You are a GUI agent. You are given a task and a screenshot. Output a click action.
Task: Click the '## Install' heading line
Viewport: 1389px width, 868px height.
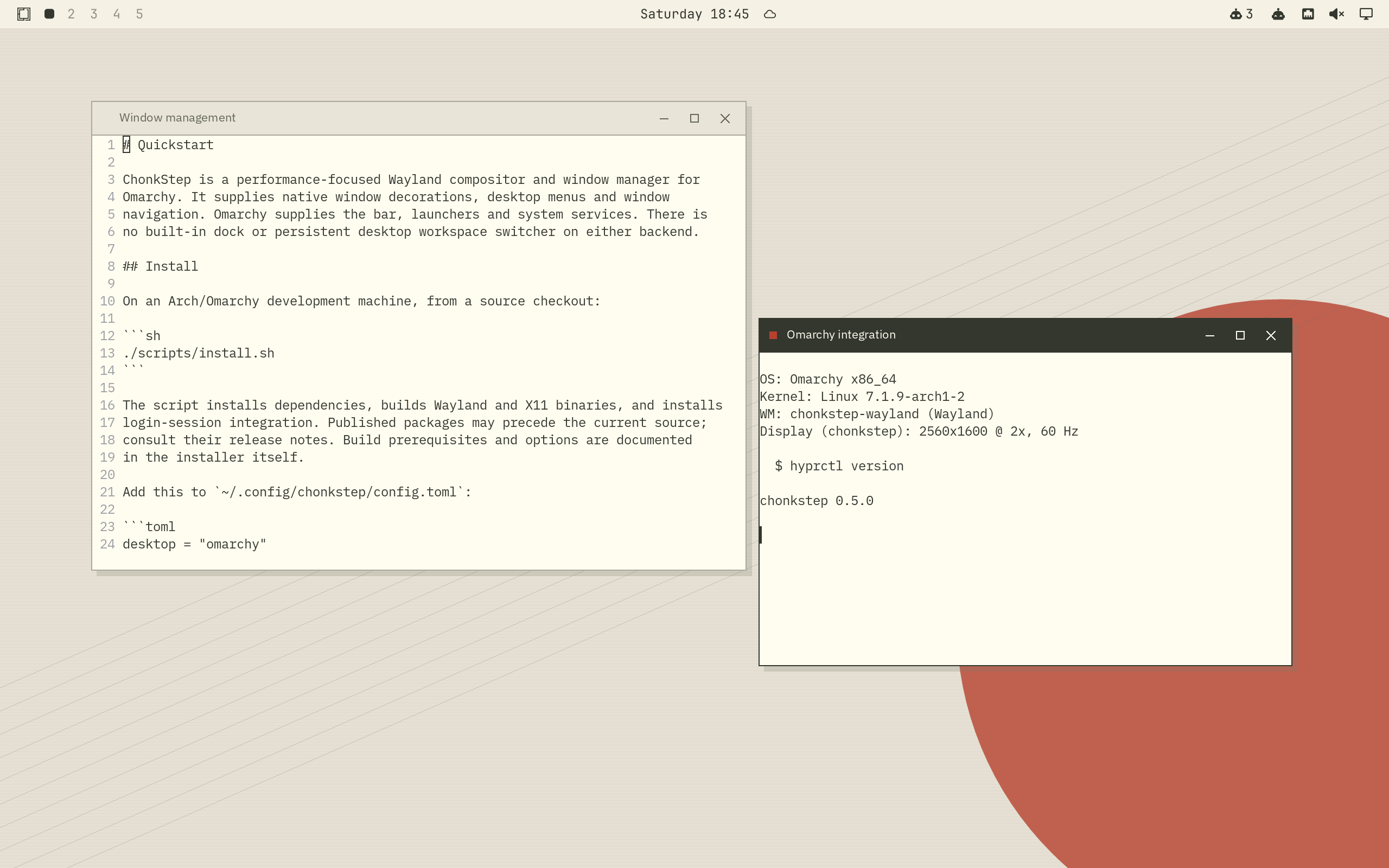(160, 266)
